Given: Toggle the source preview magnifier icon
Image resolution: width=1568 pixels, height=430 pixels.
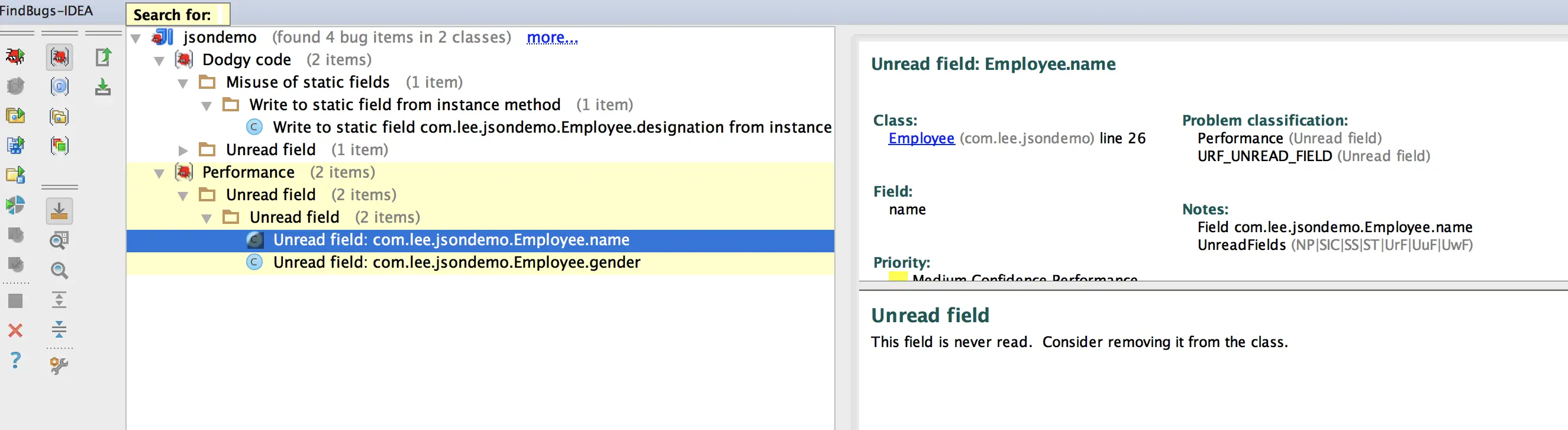Looking at the screenshot, I should click(x=59, y=240).
